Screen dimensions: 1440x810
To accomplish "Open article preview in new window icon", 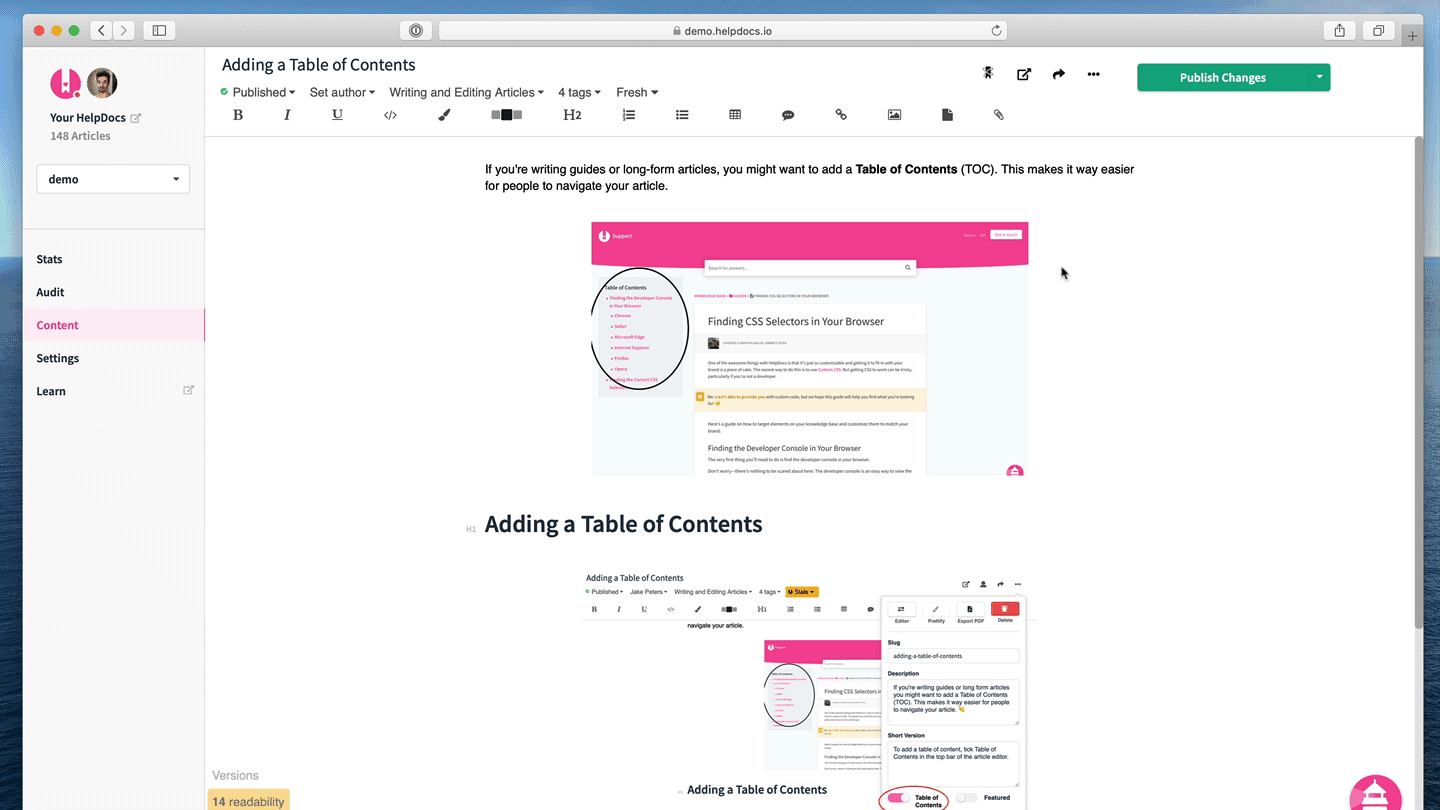I will coord(1024,74).
